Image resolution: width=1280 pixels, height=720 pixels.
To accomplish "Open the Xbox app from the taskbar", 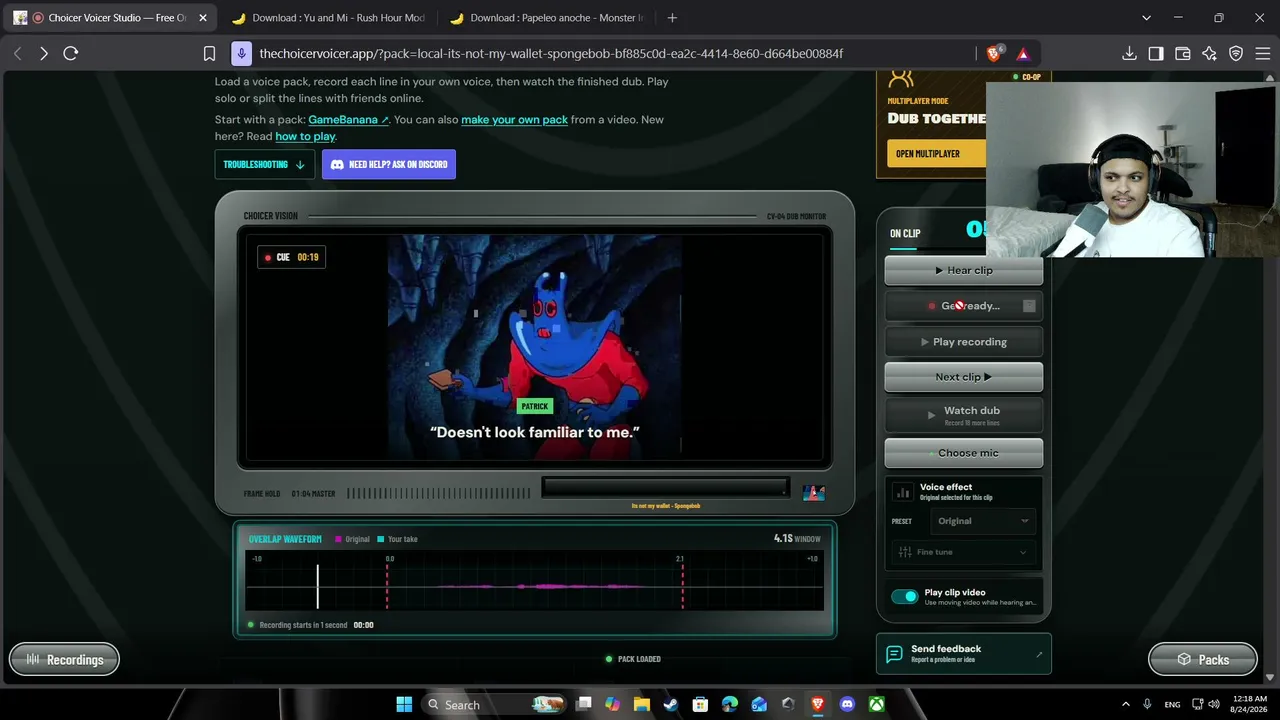I will (876, 704).
